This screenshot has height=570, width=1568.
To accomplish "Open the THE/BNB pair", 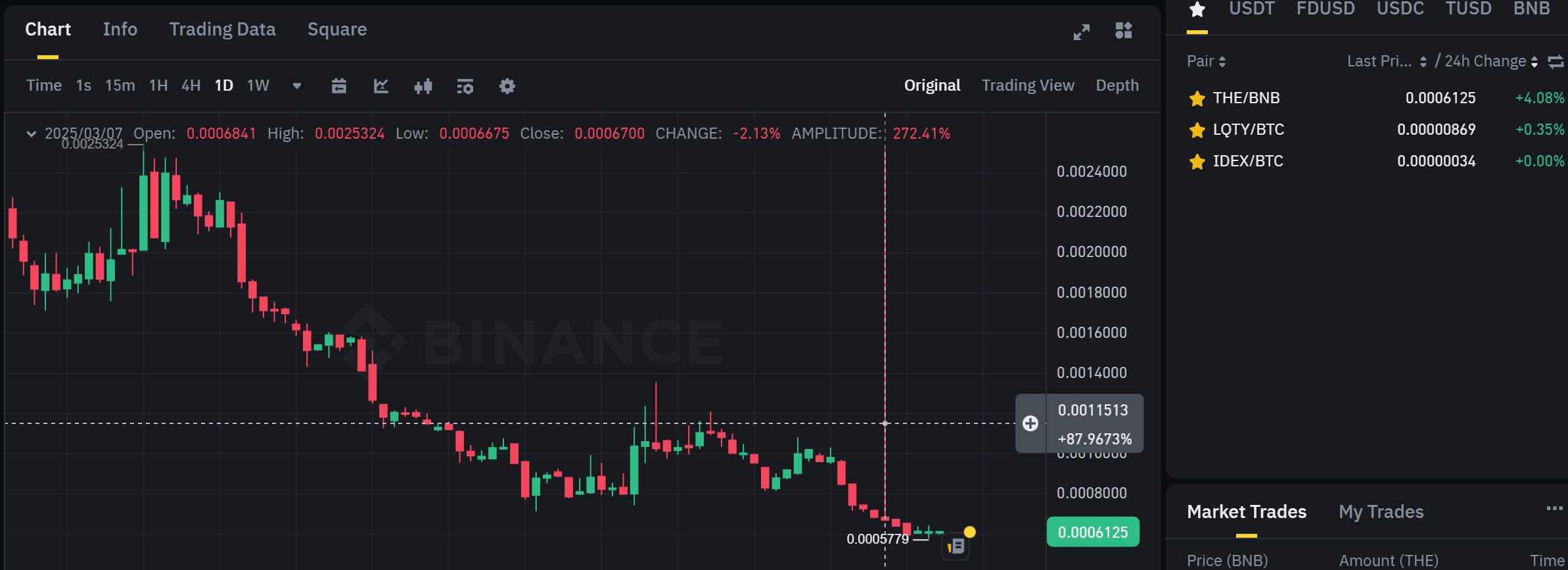I will click(1246, 98).
